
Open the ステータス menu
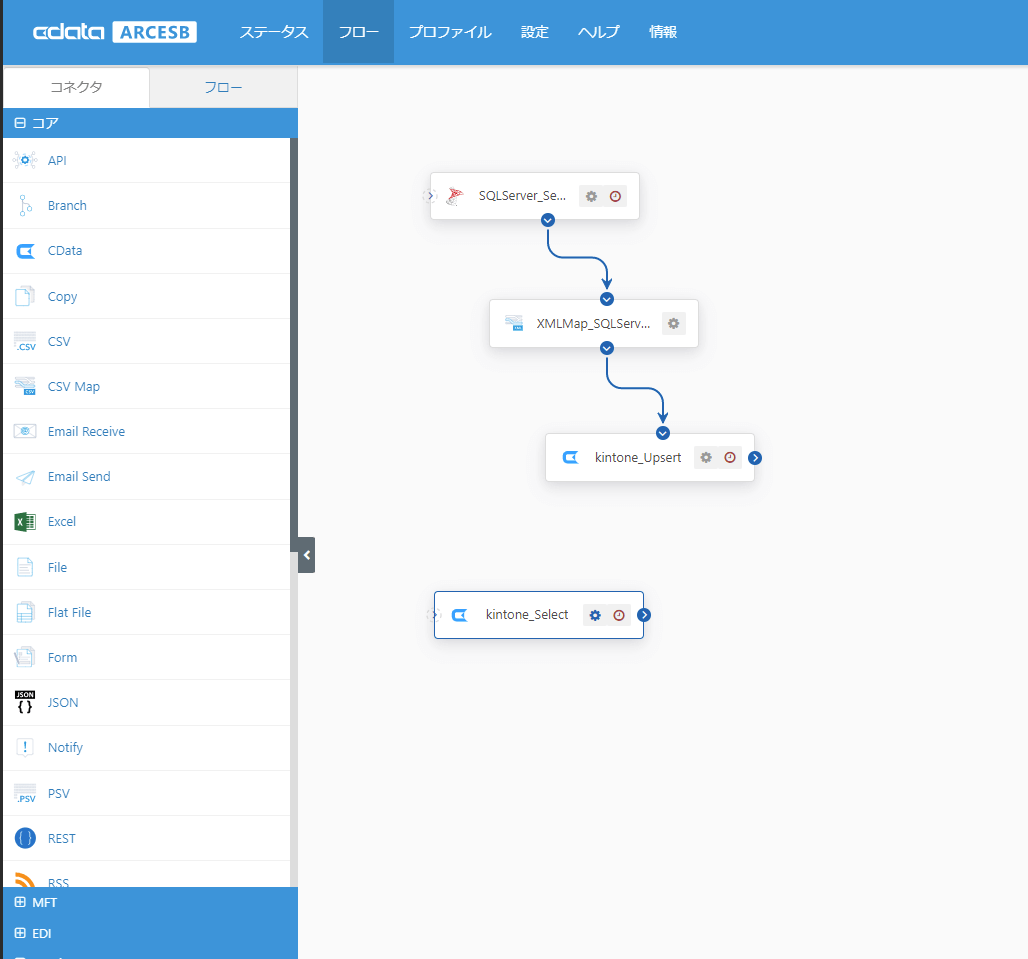(274, 31)
